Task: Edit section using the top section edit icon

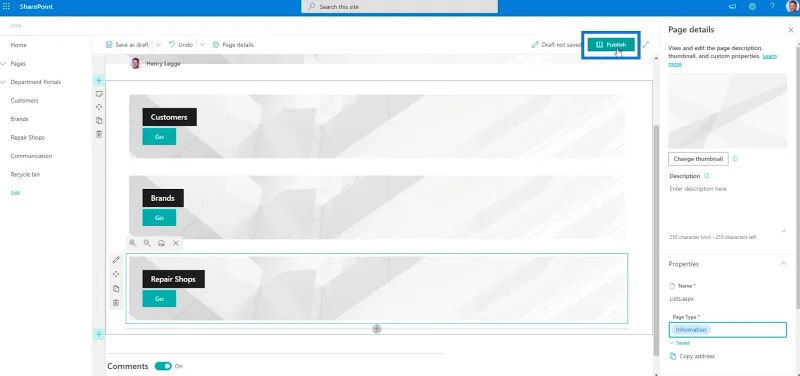Action: [x=99, y=94]
